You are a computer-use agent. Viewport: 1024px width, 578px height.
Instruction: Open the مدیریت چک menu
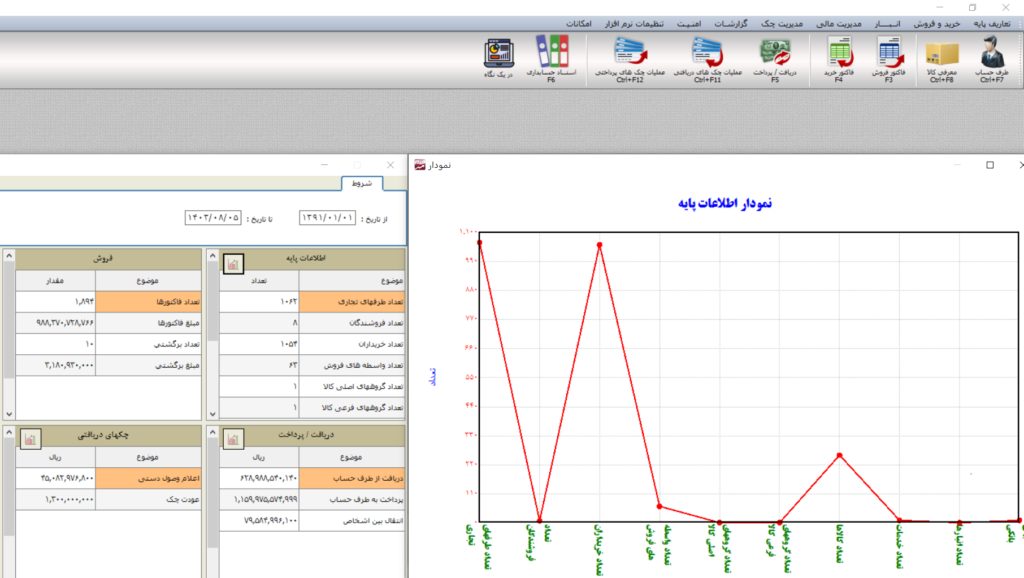(x=782, y=24)
